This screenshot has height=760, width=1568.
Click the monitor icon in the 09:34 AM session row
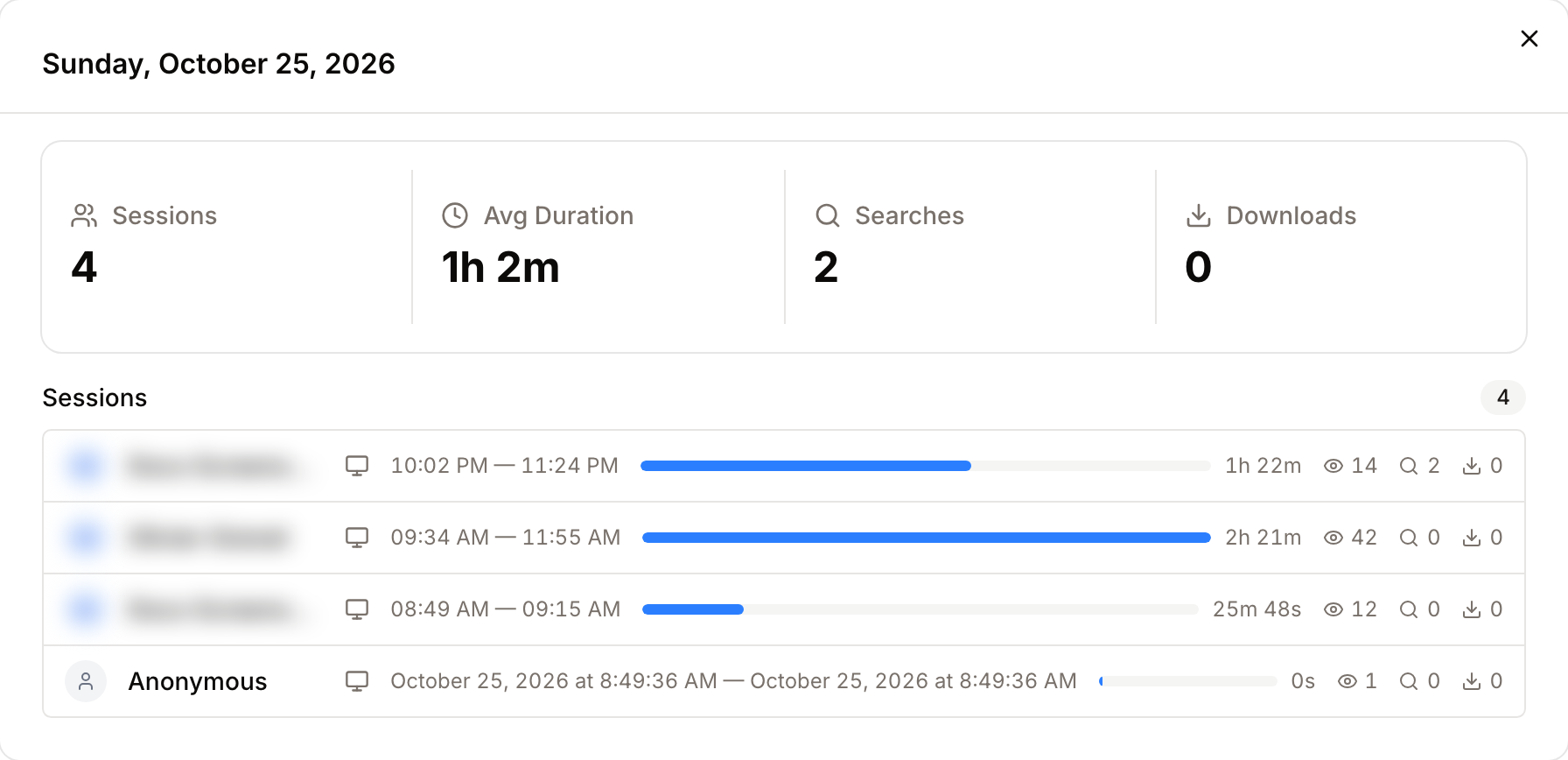click(x=357, y=538)
